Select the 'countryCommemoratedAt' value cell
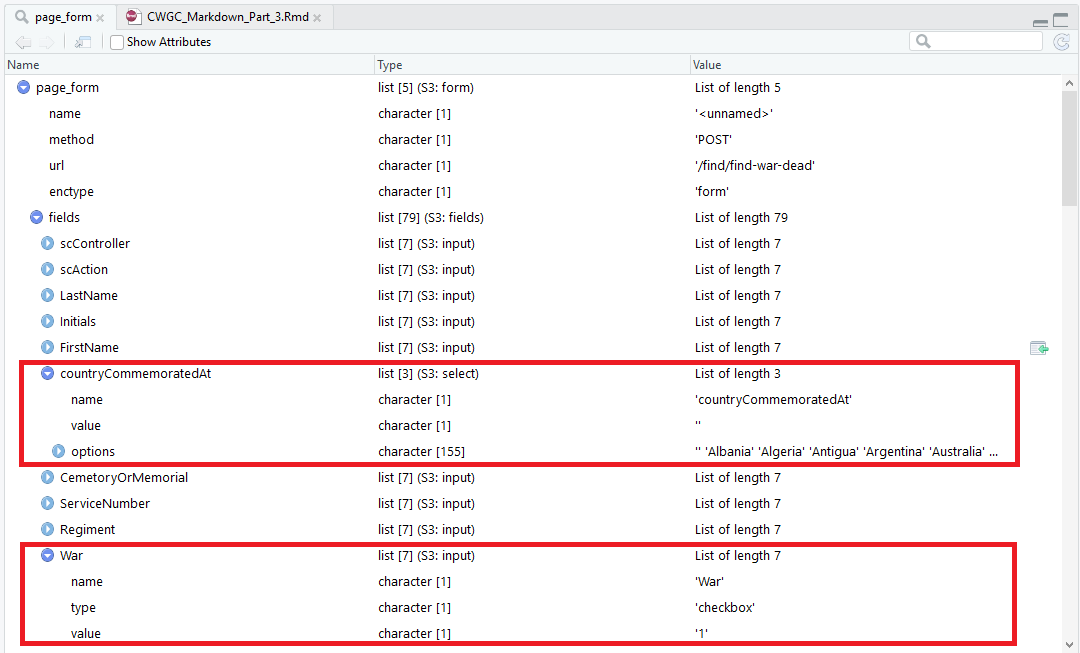This screenshot has width=1080, height=653. 773,400
